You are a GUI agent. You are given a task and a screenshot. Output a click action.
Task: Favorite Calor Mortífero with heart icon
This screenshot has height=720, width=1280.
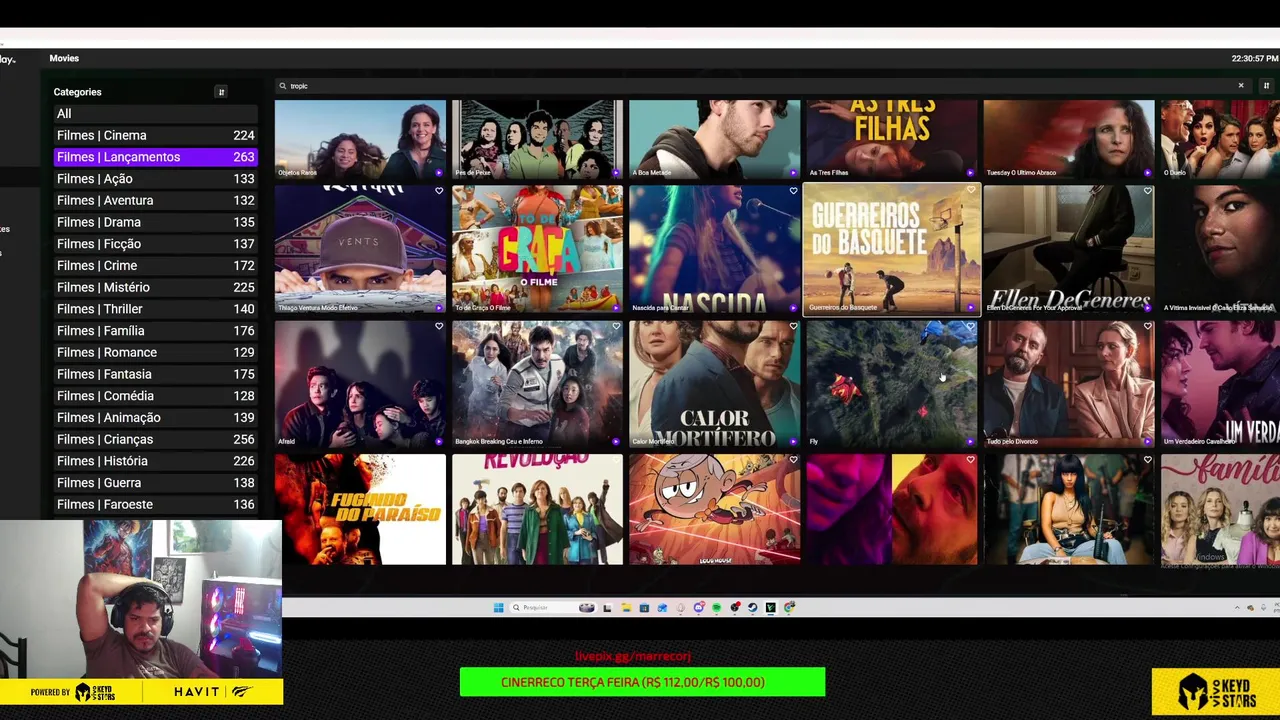point(793,326)
